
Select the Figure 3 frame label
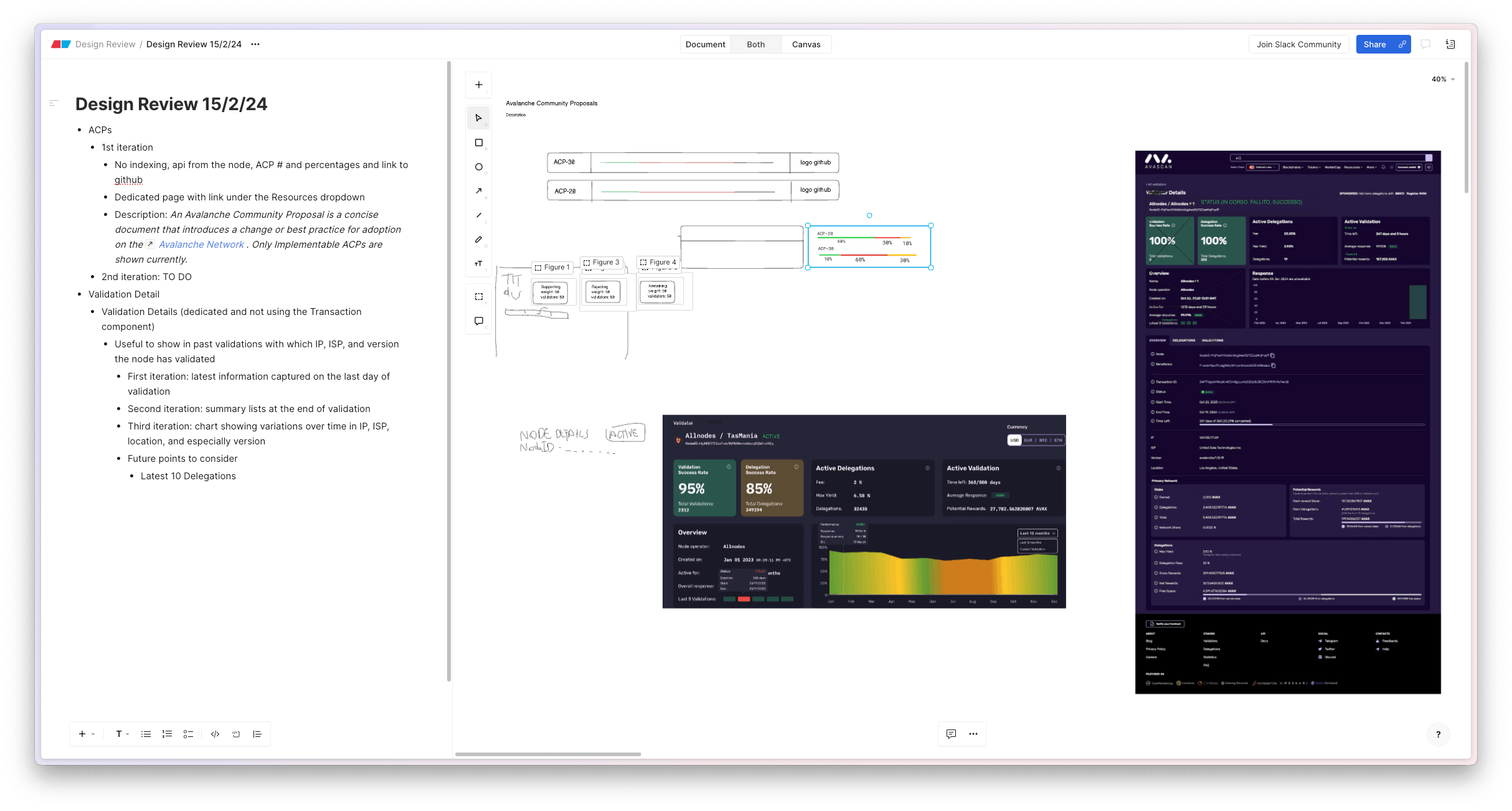[602, 263]
